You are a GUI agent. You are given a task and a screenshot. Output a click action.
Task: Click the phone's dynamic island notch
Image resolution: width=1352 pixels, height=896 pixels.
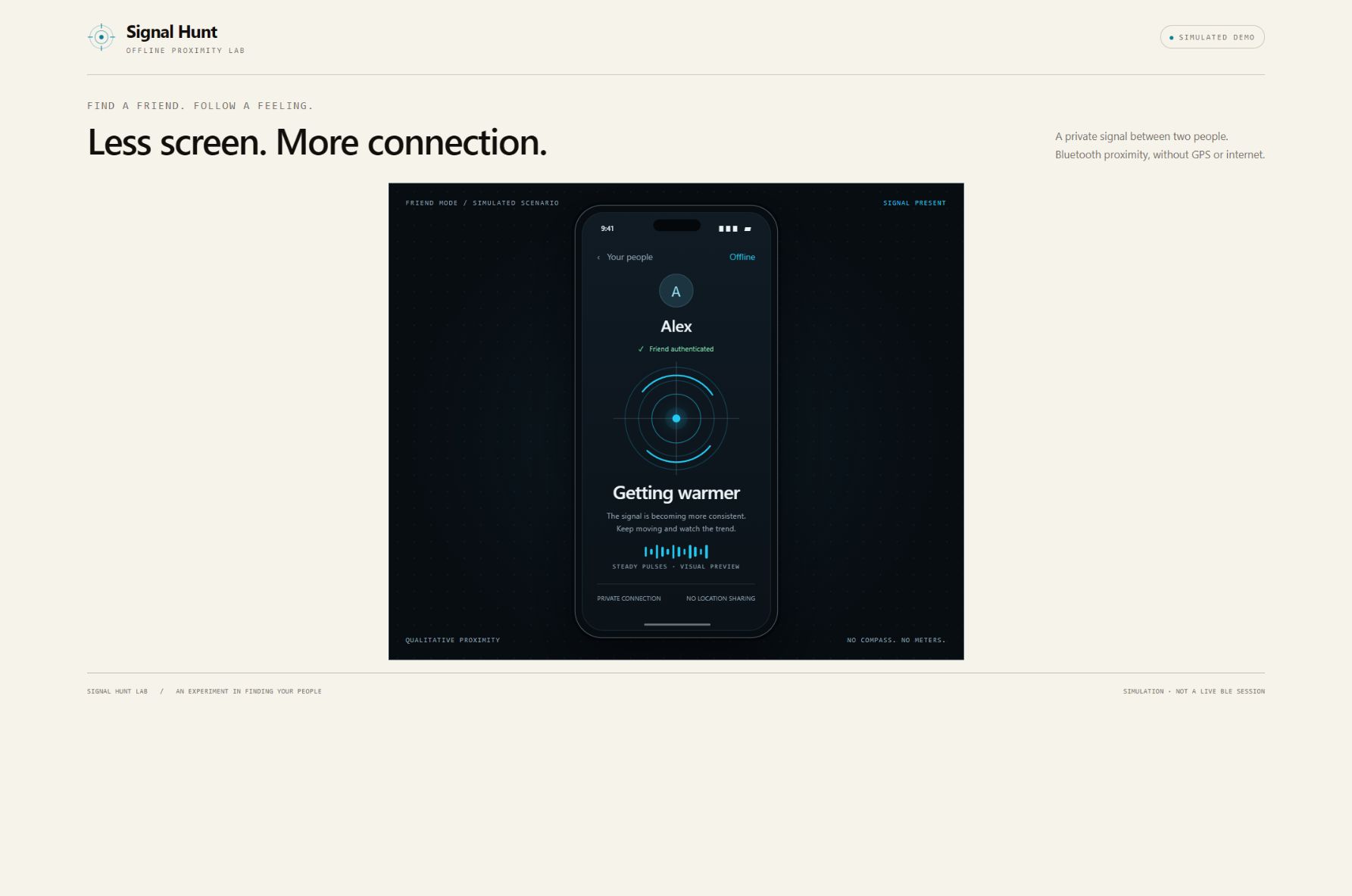676,225
